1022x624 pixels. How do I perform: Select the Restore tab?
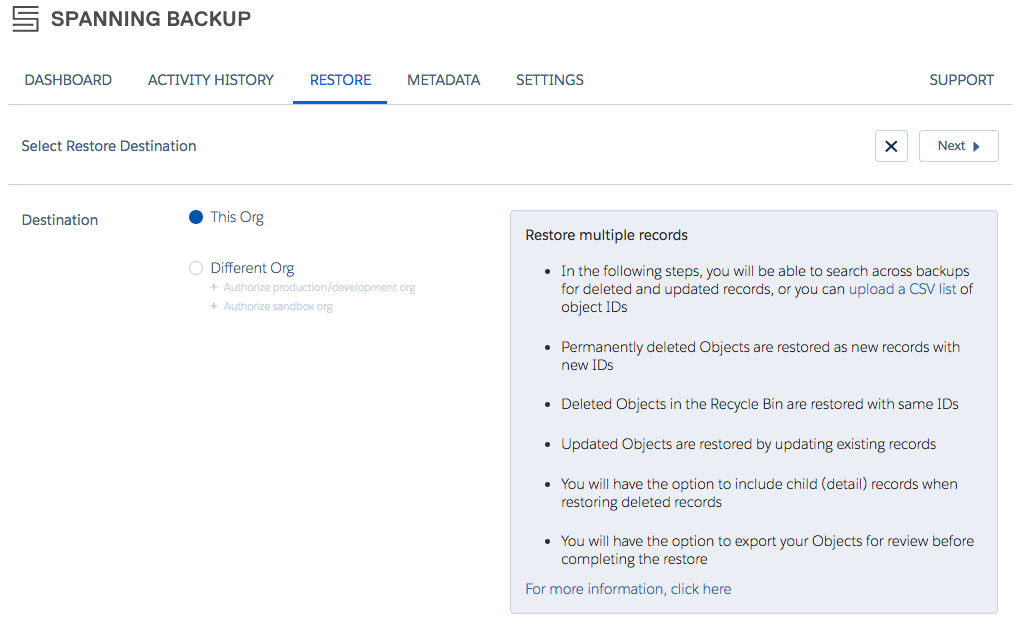[x=340, y=80]
